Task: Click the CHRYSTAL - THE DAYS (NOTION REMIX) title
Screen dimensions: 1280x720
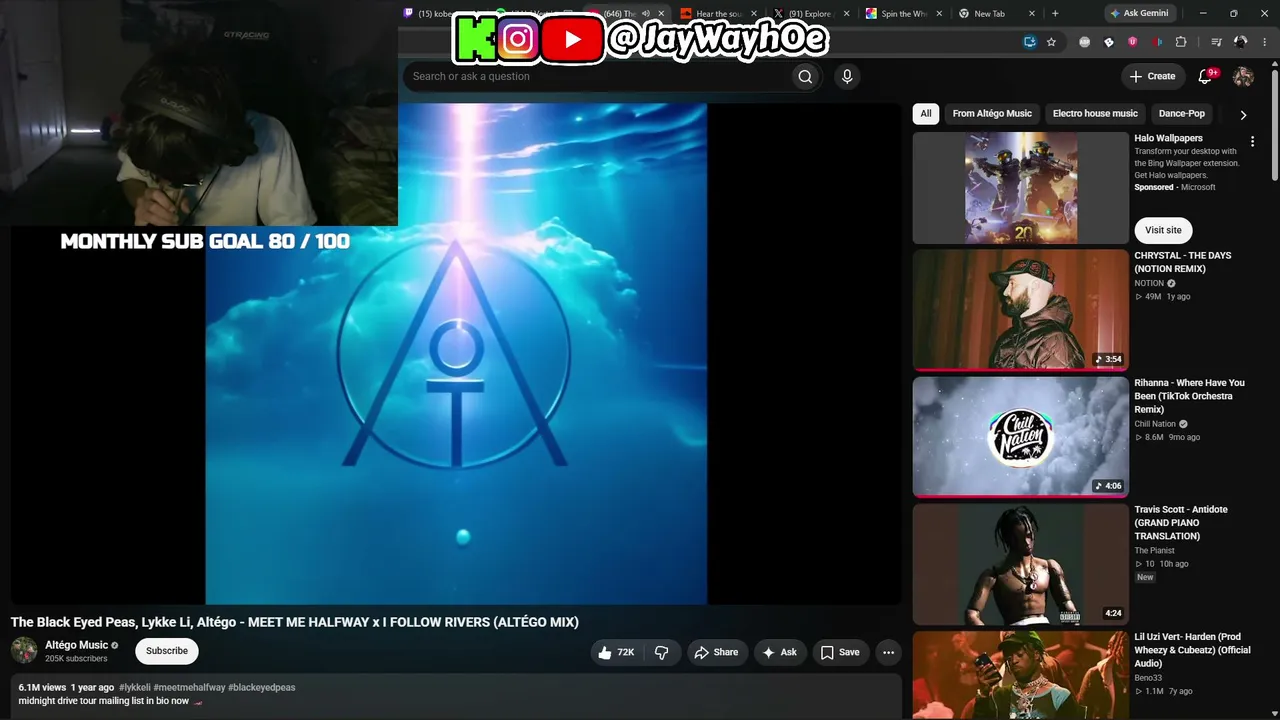Action: click(x=1183, y=262)
